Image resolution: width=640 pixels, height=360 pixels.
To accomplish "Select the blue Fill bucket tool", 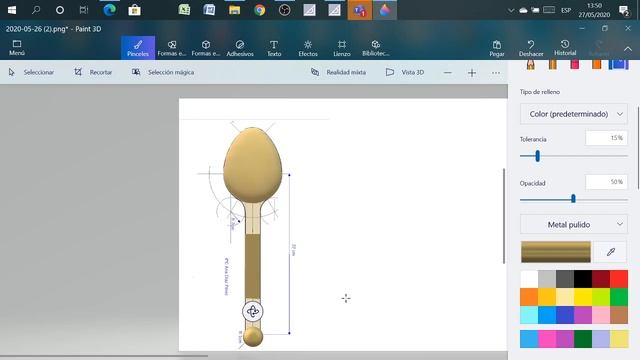I will (618, 64).
